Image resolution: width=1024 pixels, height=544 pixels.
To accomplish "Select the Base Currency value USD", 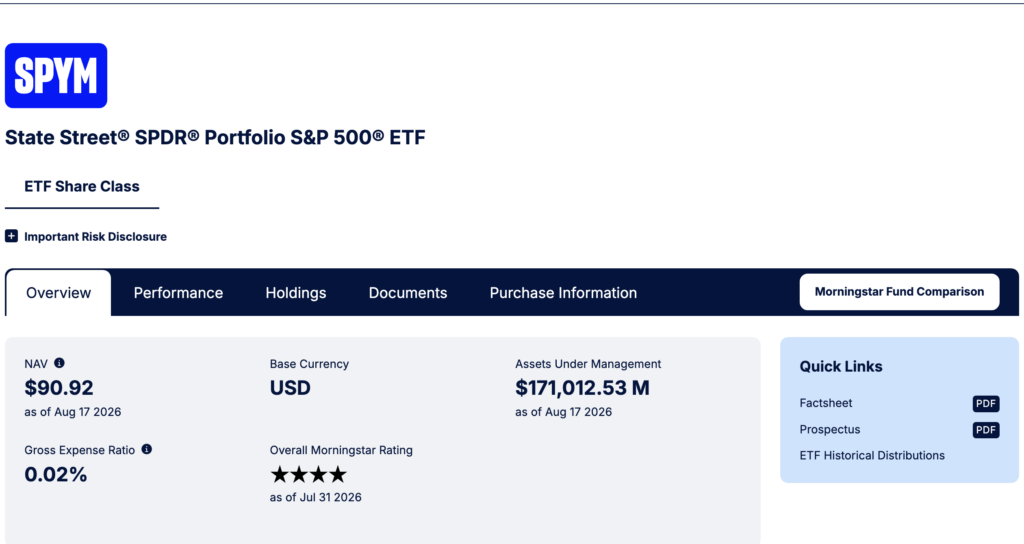I will pos(290,388).
